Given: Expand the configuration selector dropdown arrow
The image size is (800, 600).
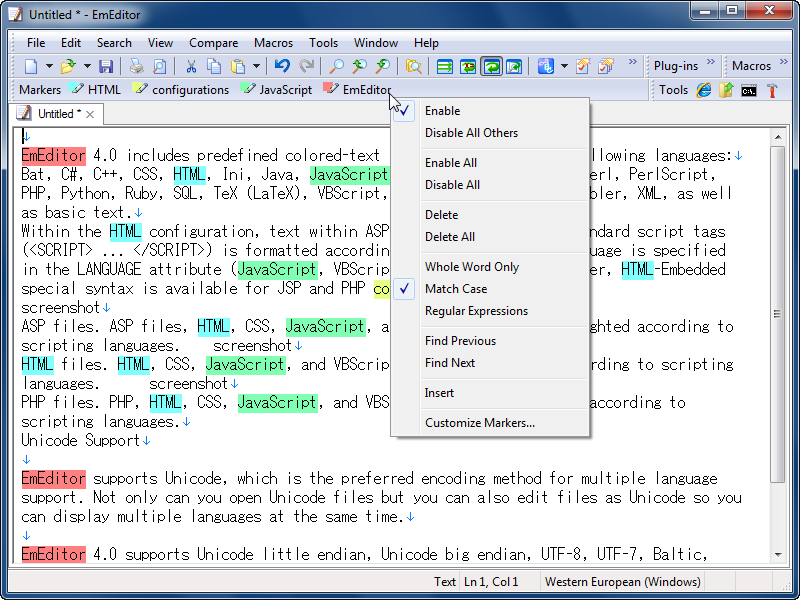Looking at the screenshot, I should pyautogui.click(x=564, y=66).
